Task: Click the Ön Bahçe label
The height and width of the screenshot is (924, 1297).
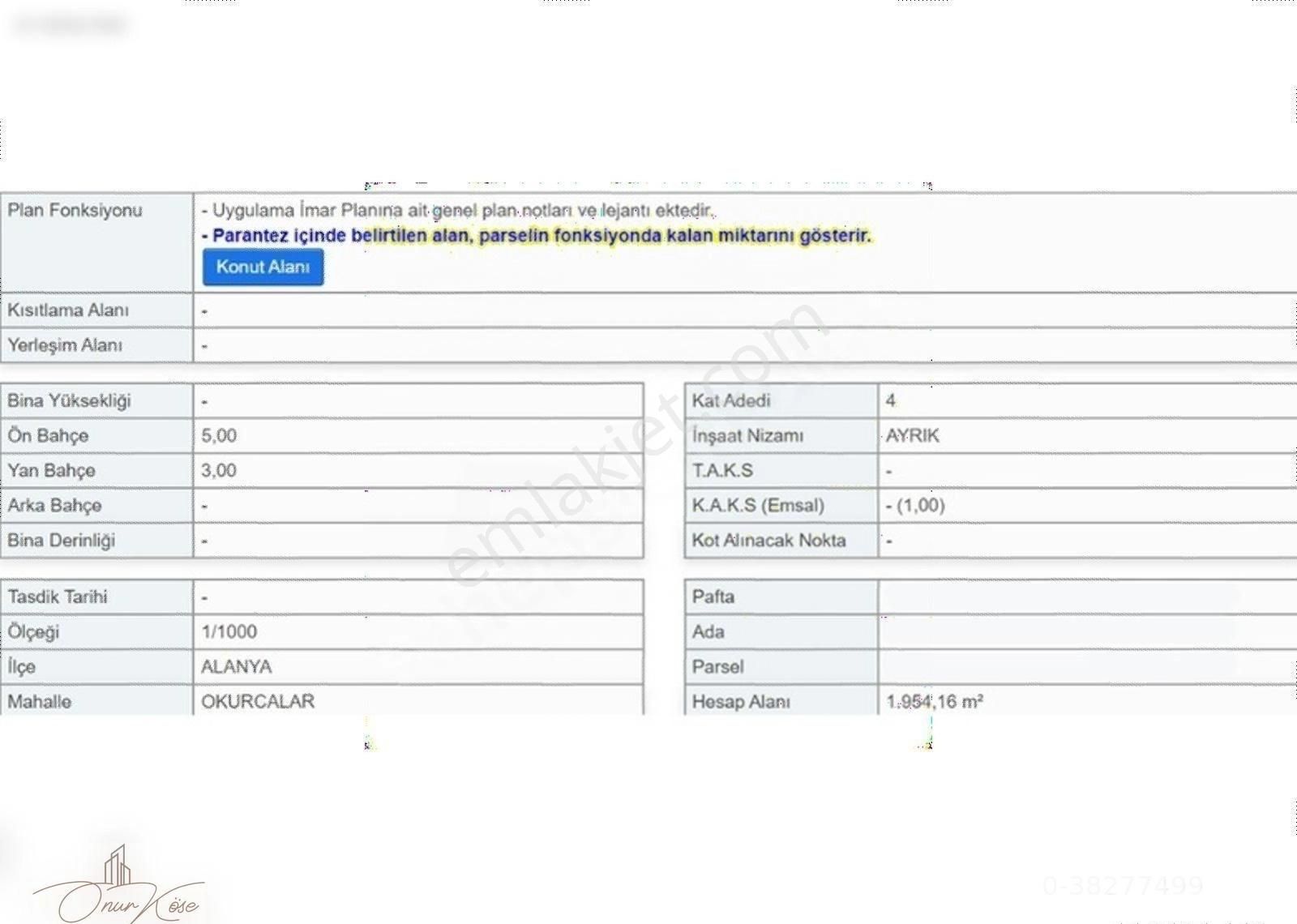Action: (48, 436)
